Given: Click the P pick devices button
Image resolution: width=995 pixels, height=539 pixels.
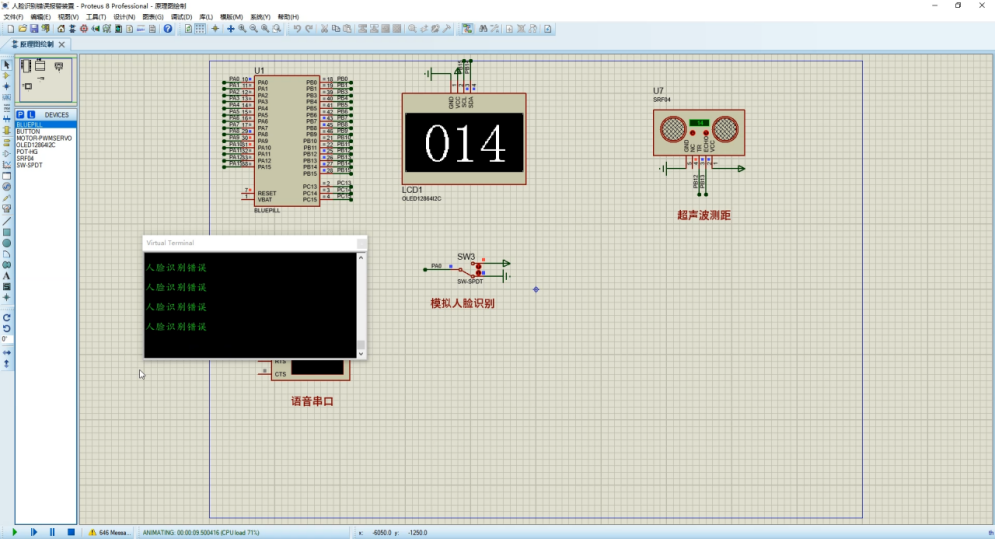Looking at the screenshot, I should pyautogui.click(x=20, y=114).
